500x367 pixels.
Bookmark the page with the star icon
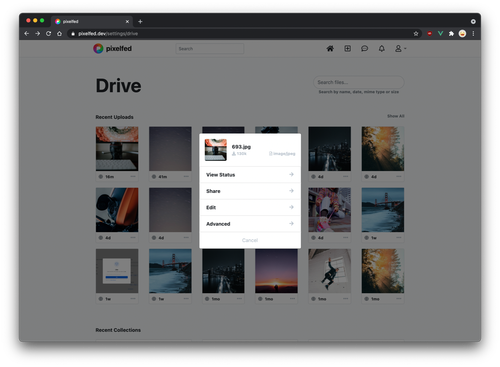coord(416,34)
